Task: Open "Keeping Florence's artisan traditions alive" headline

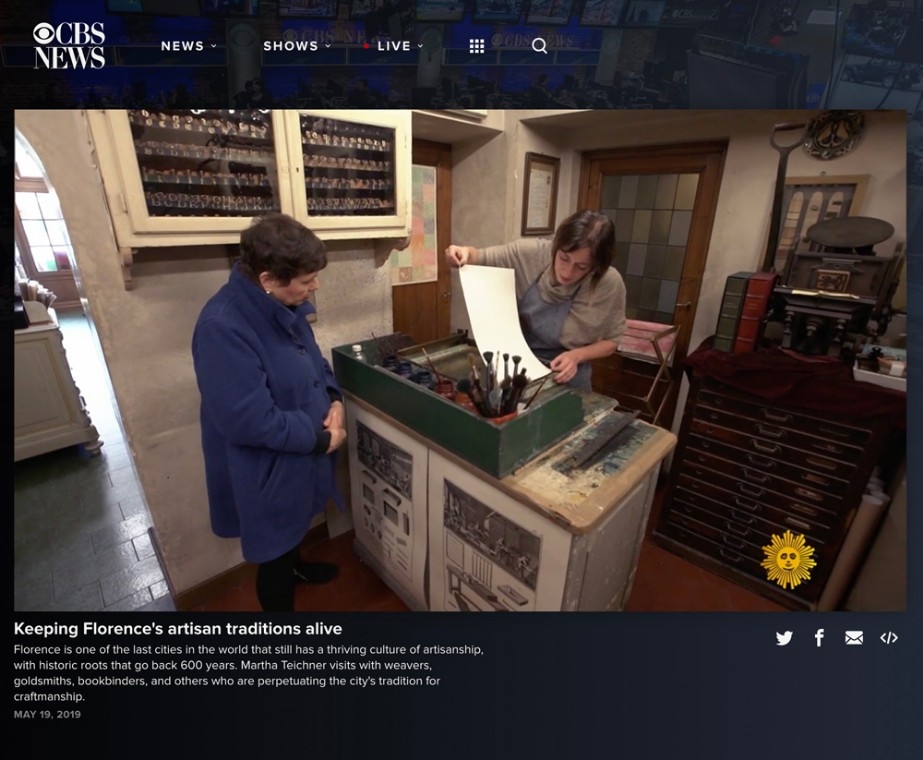Action: 178,629
